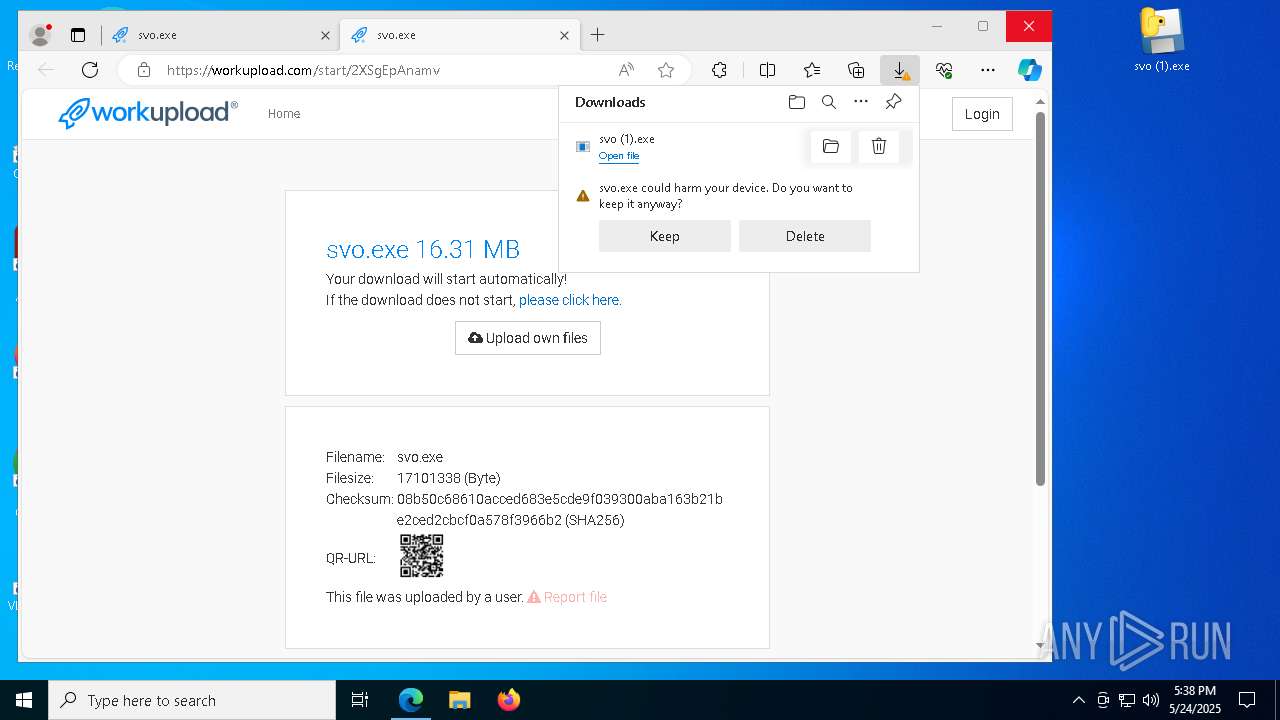Click the 17101338 (Byte) filesize value
Screen dimensions: 1280x720
point(449,478)
